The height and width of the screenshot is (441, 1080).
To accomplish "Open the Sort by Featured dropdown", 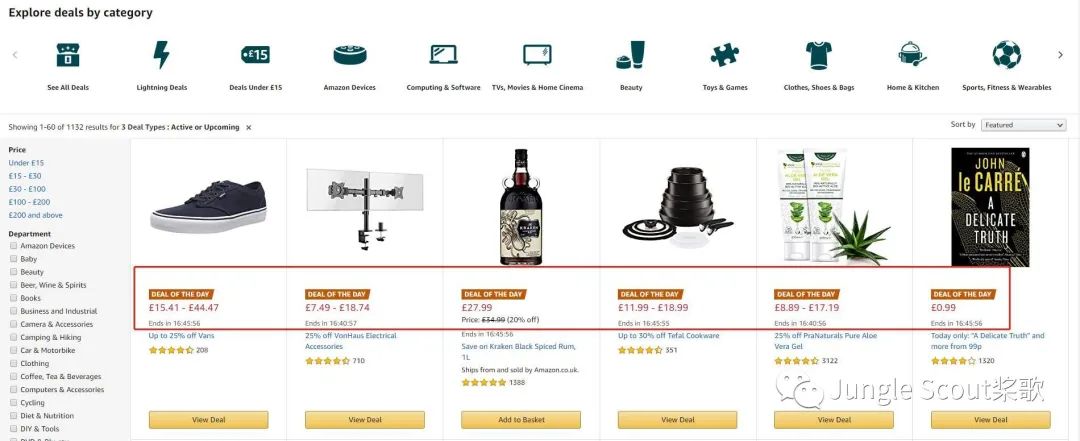I will pos(1023,125).
